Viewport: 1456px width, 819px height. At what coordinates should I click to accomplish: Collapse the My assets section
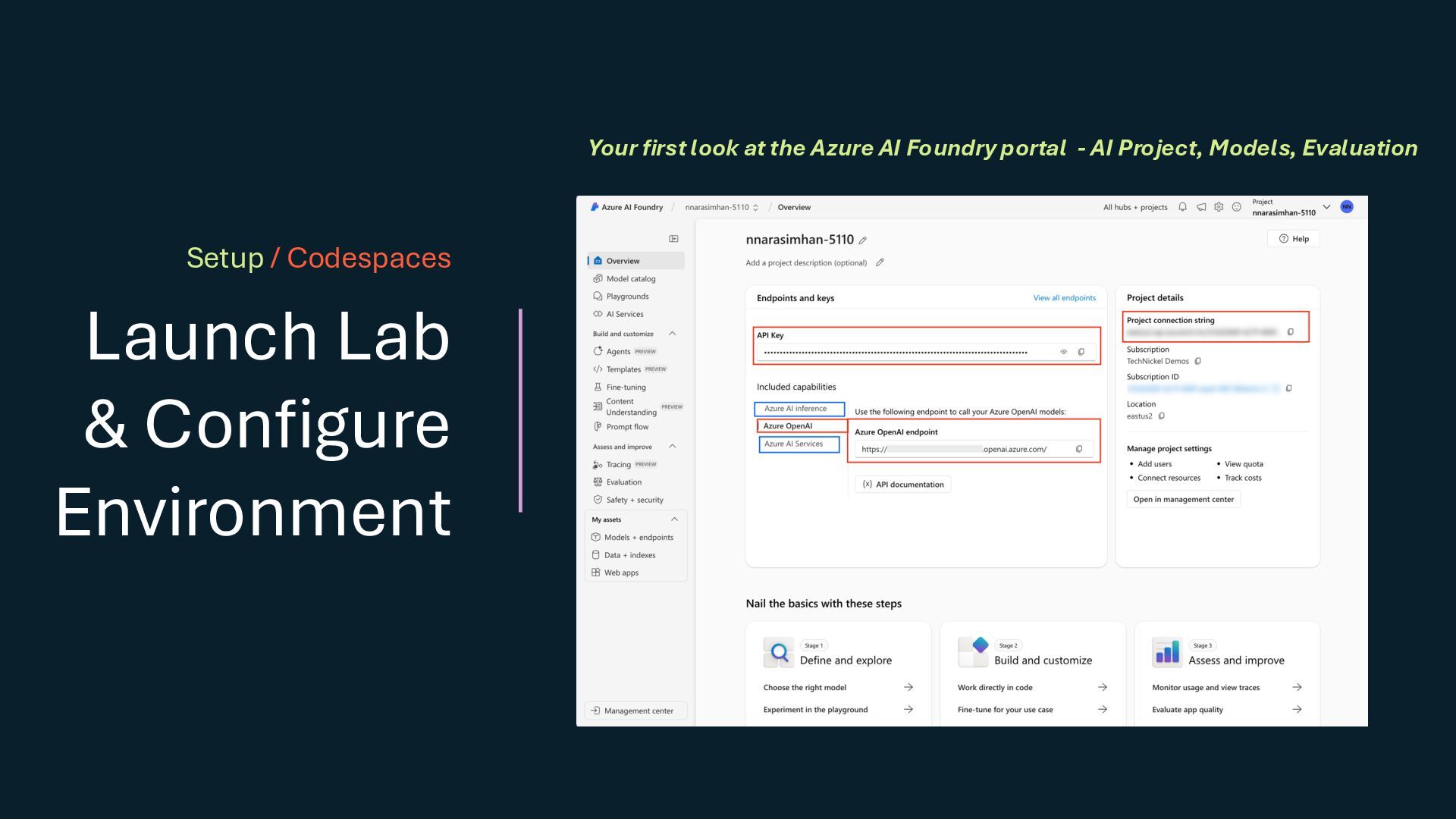click(x=674, y=519)
